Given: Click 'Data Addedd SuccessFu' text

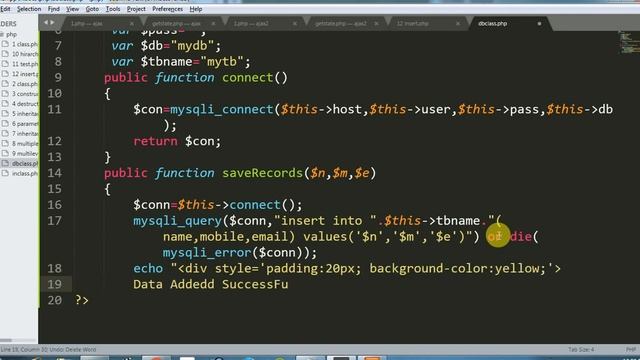Looking at the screenshot, I should [x=211, y=284].
